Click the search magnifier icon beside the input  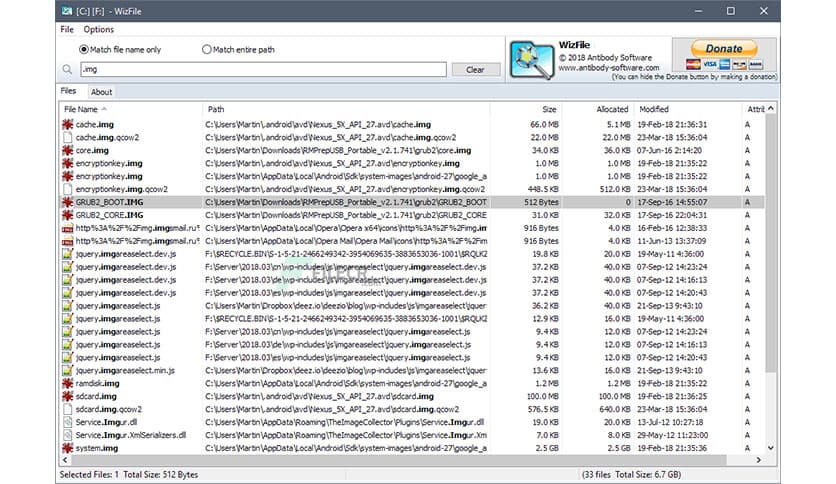[67, 69]
